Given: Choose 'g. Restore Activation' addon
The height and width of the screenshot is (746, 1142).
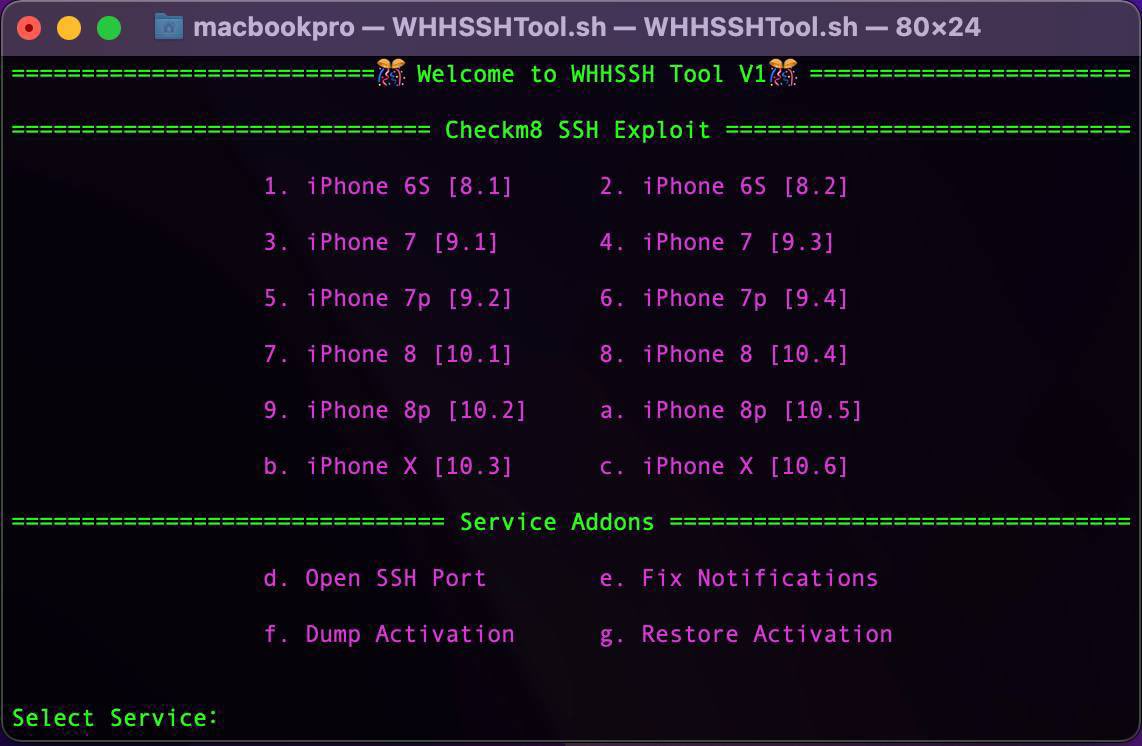Looking at the screenshot, I should click(x=746, y=634).
